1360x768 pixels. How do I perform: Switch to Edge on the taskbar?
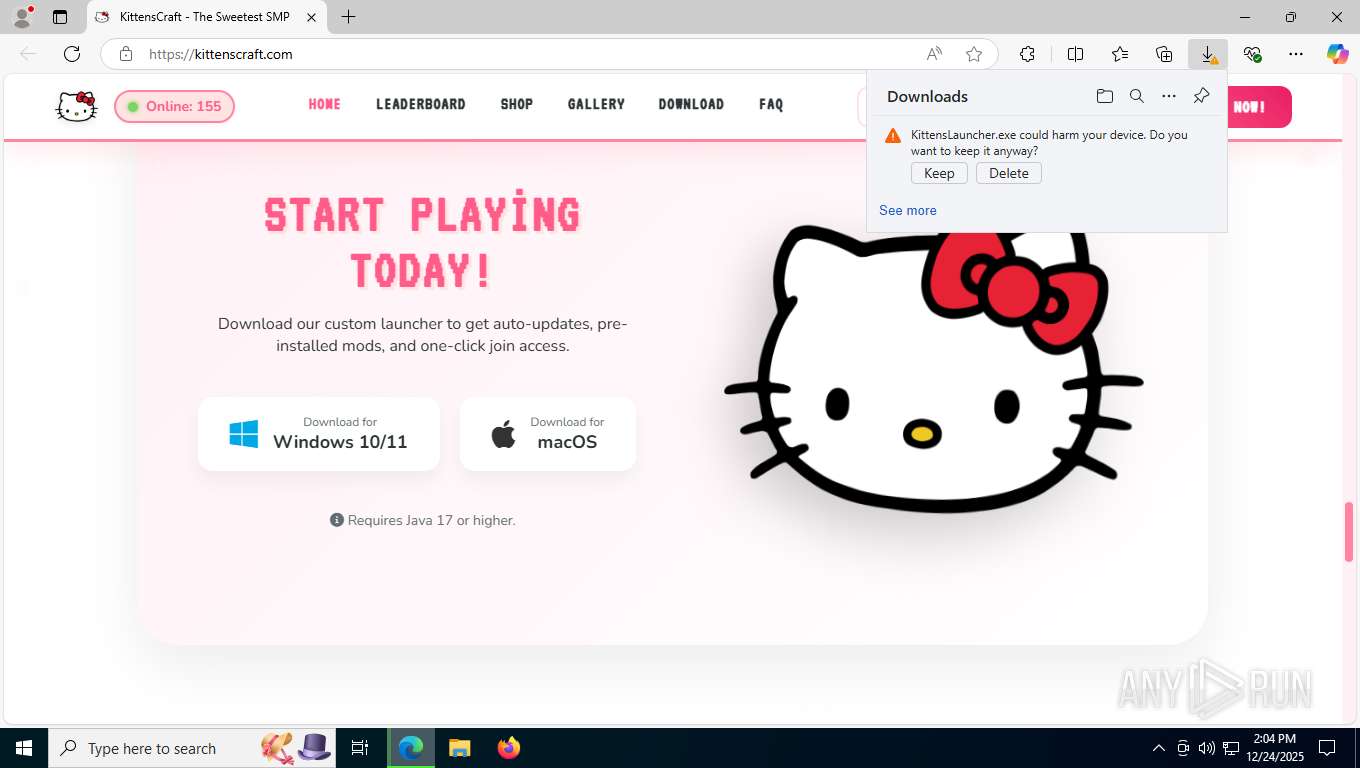[411, 748]
